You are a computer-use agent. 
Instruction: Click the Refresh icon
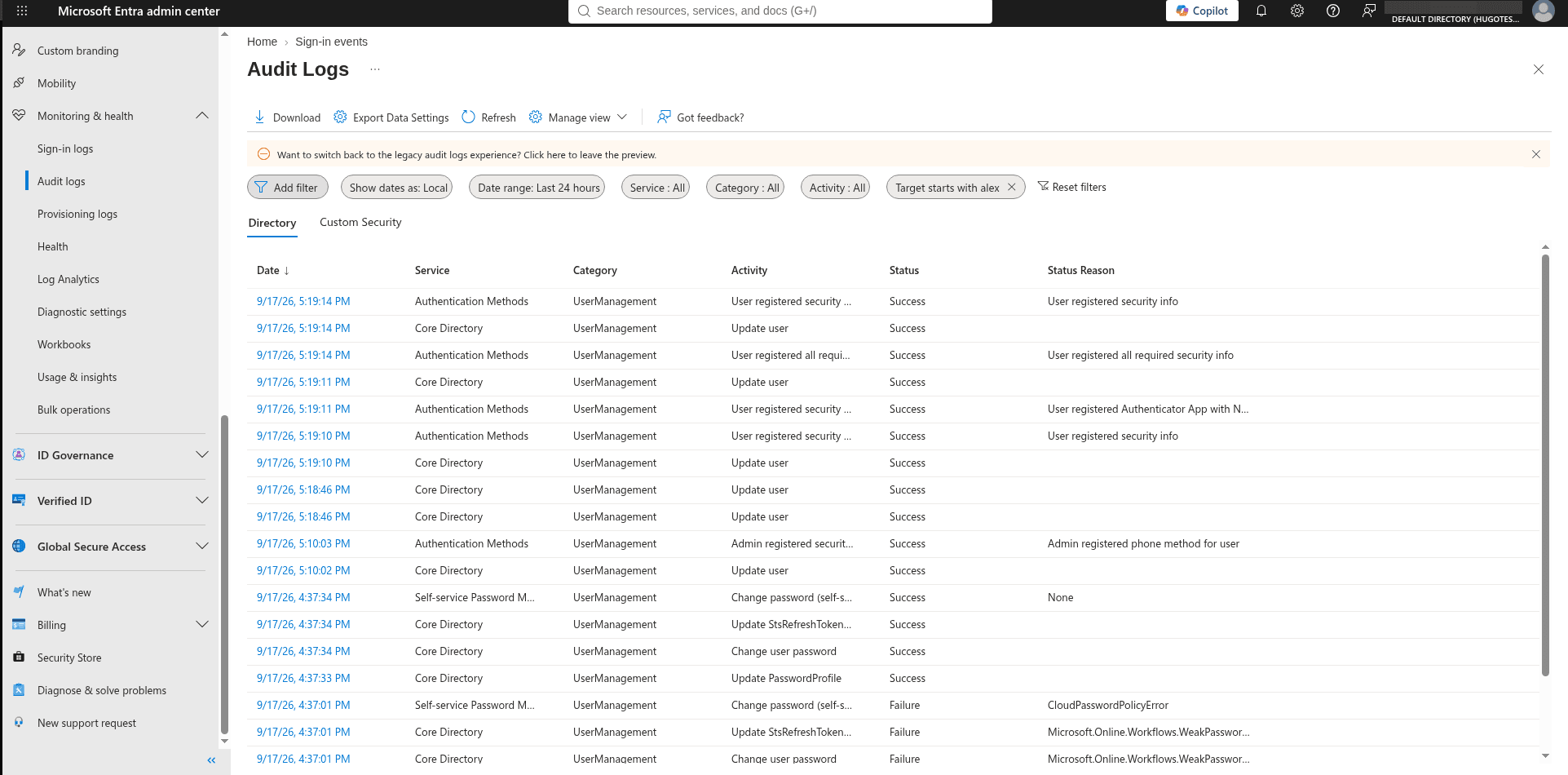click(468, 117)
